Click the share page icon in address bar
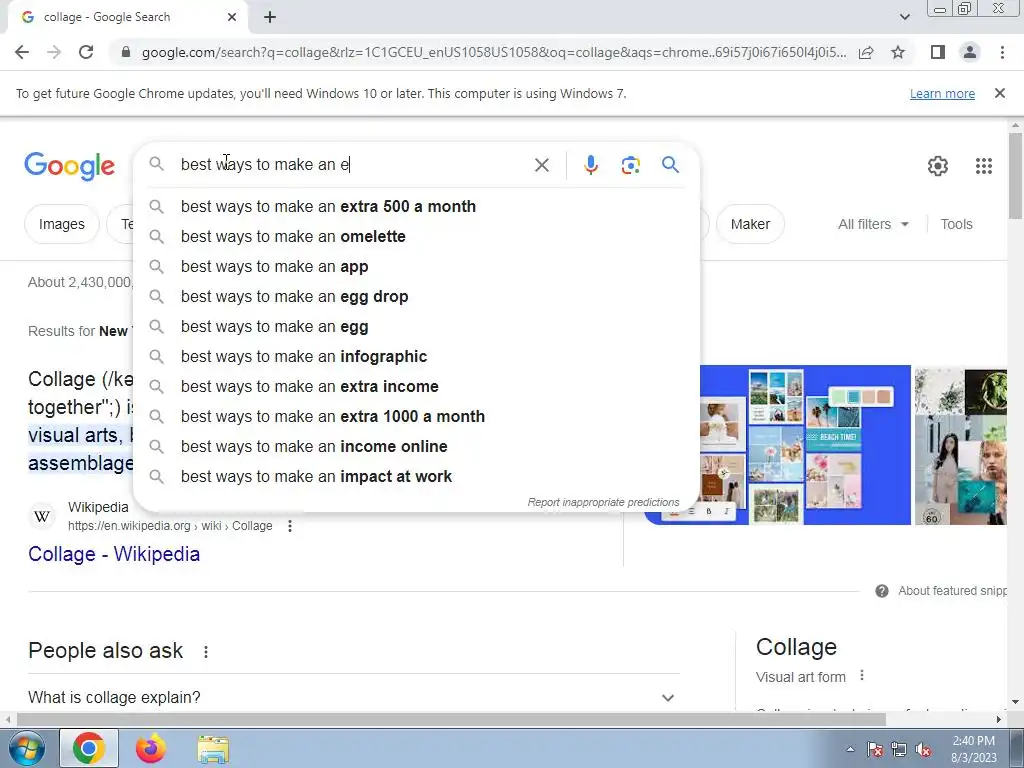 [x=866, y=52]
